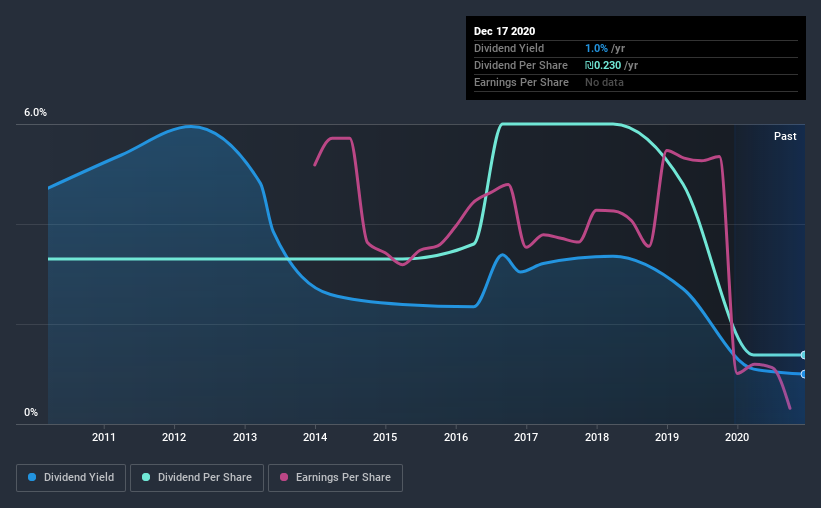Click the 2019 x-axis label
Viewport: 821px width, 508px height.
click(667, 437)
